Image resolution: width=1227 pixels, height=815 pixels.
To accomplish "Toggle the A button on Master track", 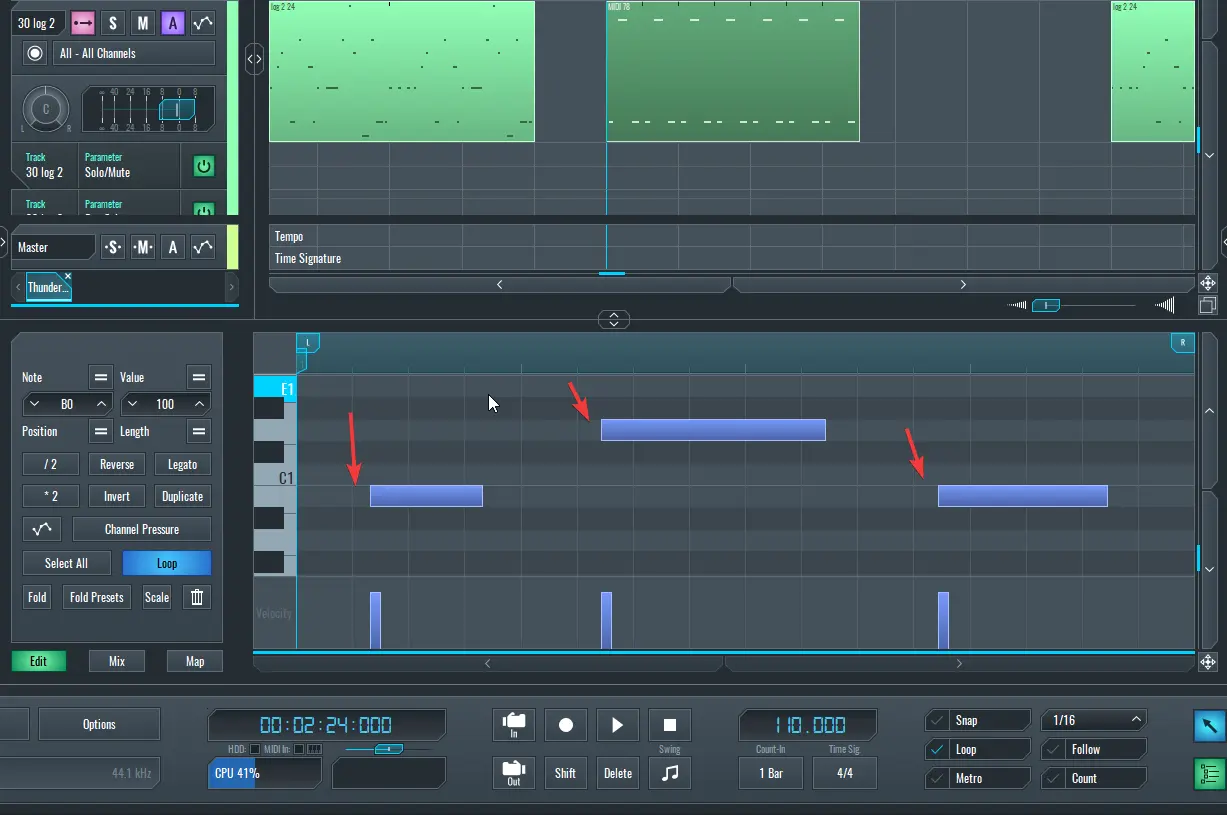I will pos(173,247).
